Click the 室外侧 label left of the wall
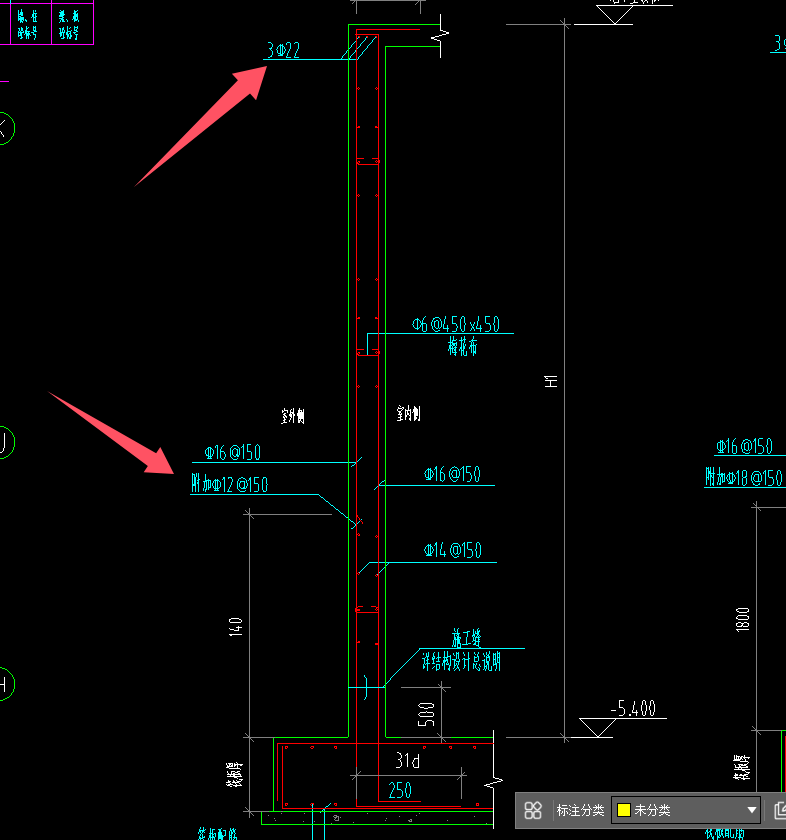This screenshot has width=786, height=840. point(293,416)
